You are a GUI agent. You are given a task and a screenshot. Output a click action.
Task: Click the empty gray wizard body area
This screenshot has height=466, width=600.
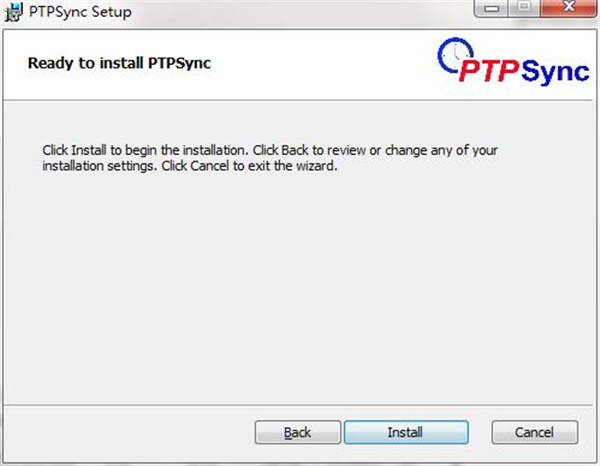[x=298, y=287]
